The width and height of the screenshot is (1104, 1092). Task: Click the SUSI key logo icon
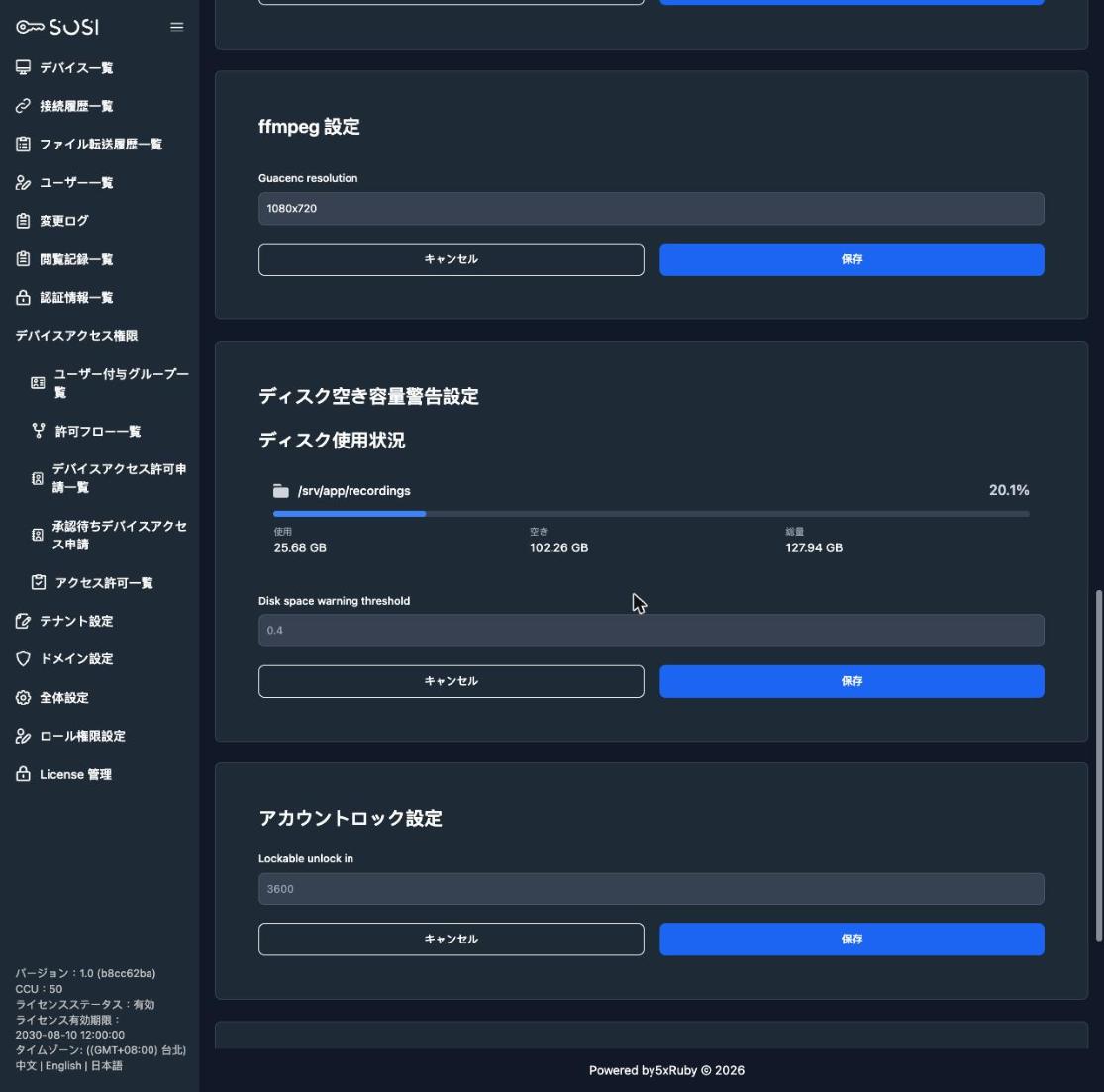[31, 27]
